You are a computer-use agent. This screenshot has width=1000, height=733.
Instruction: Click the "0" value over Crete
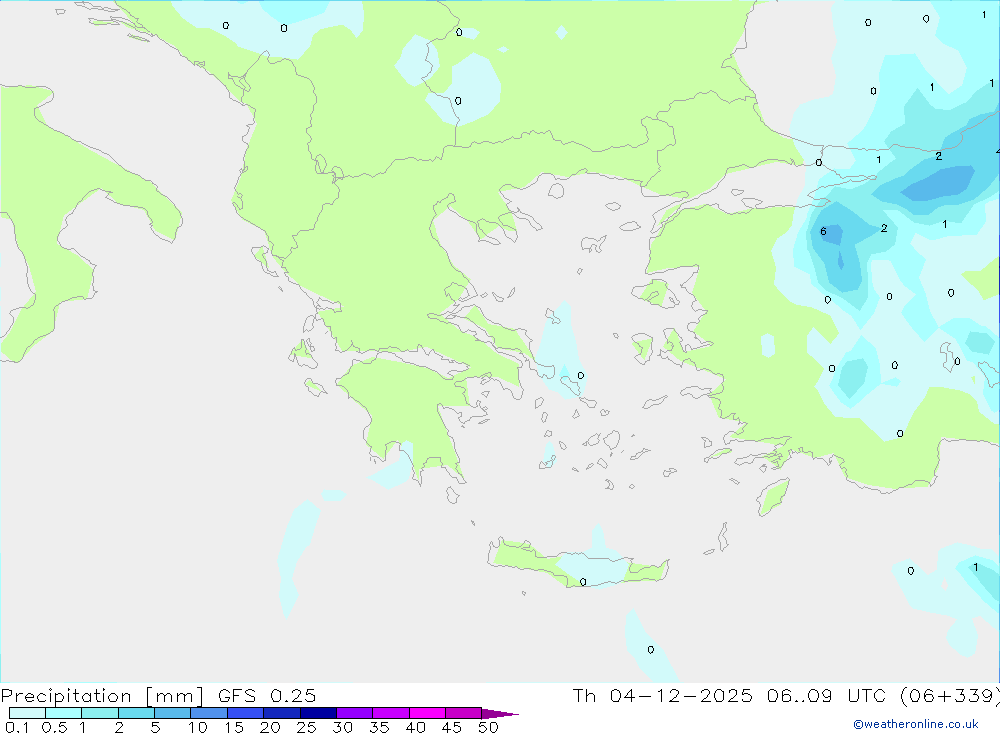(x=583, y=582)
